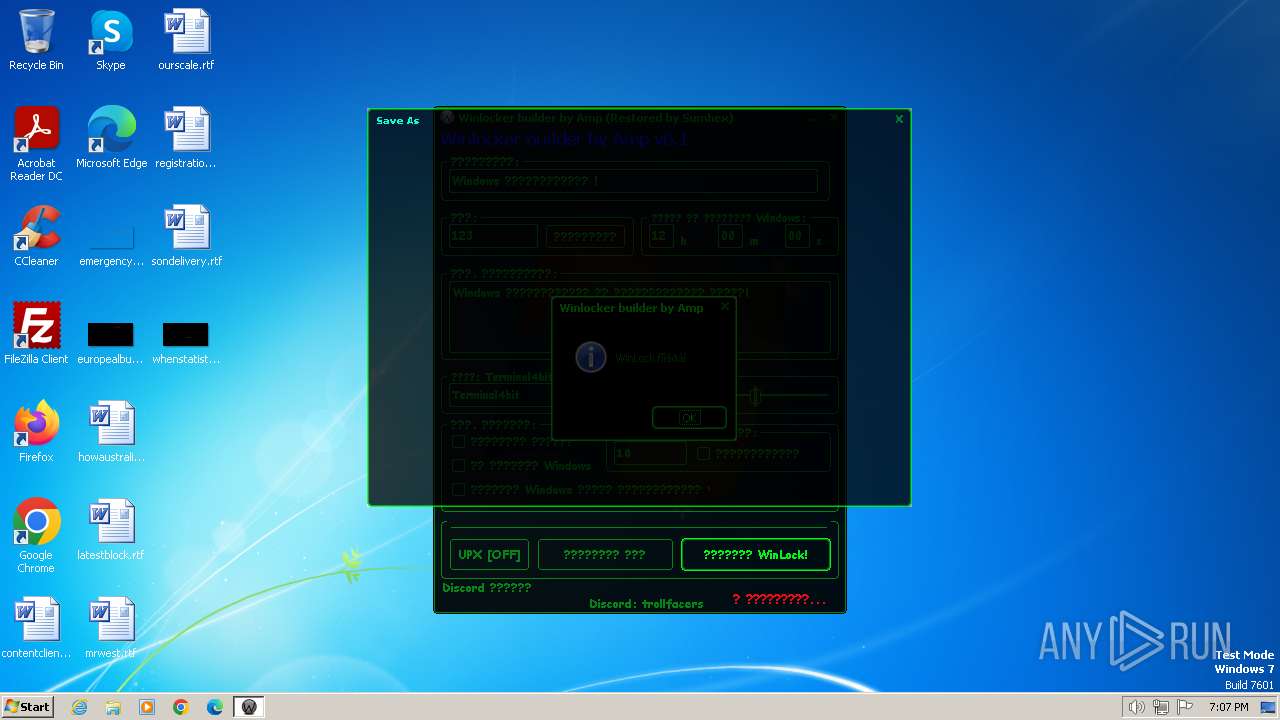Select the contentclien... document
1280x720 pixels.
tap(36, 629)
